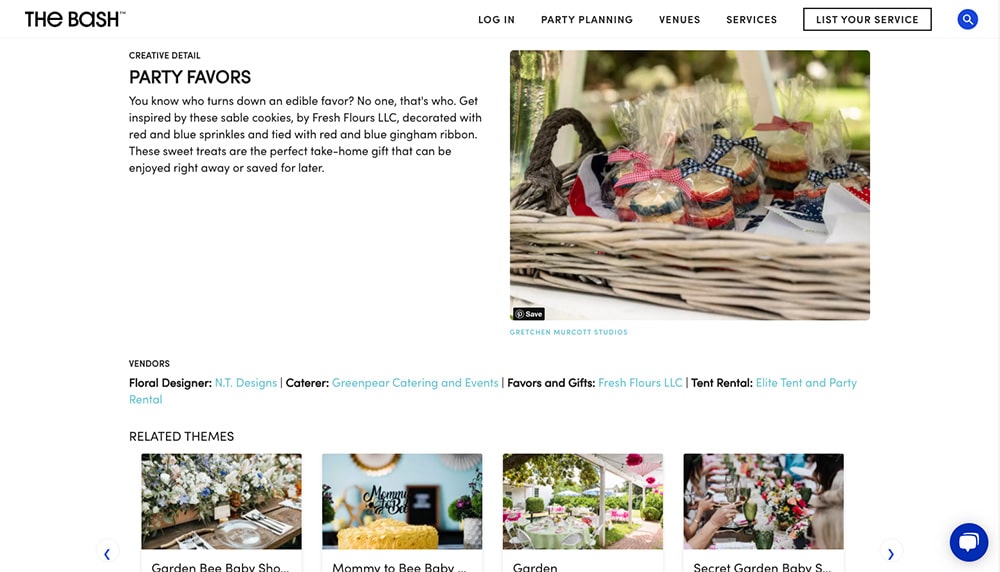Open the Party Planning menu

tap(587, 20)
